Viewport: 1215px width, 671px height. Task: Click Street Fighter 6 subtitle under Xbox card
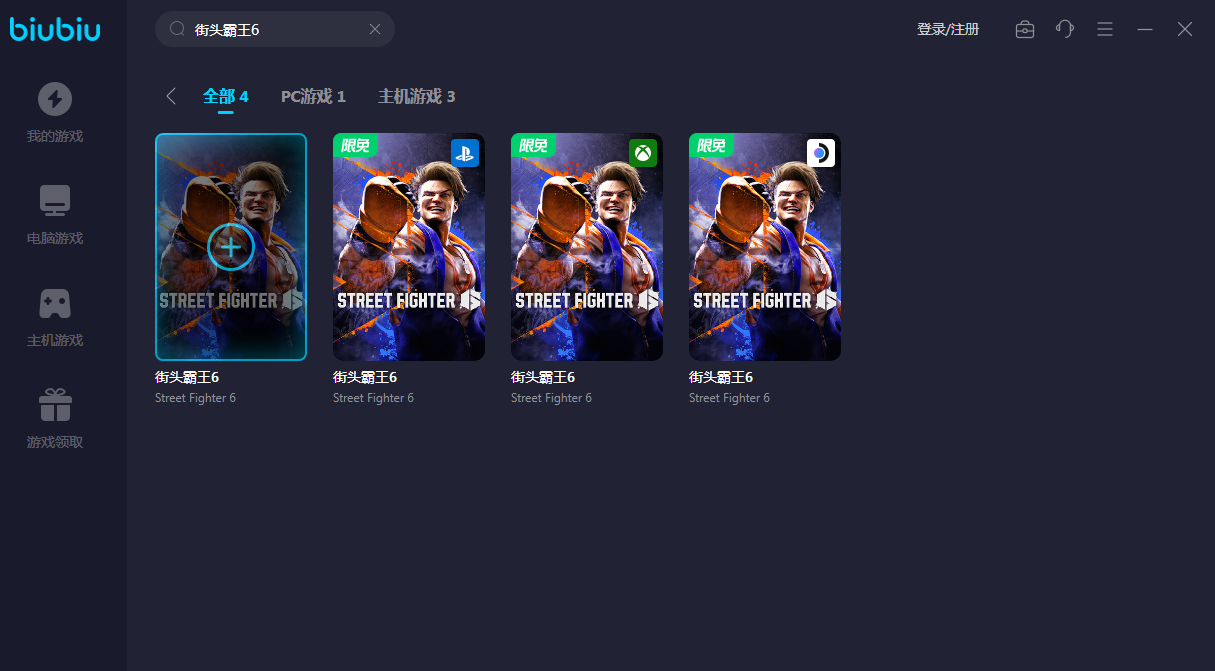551,398
